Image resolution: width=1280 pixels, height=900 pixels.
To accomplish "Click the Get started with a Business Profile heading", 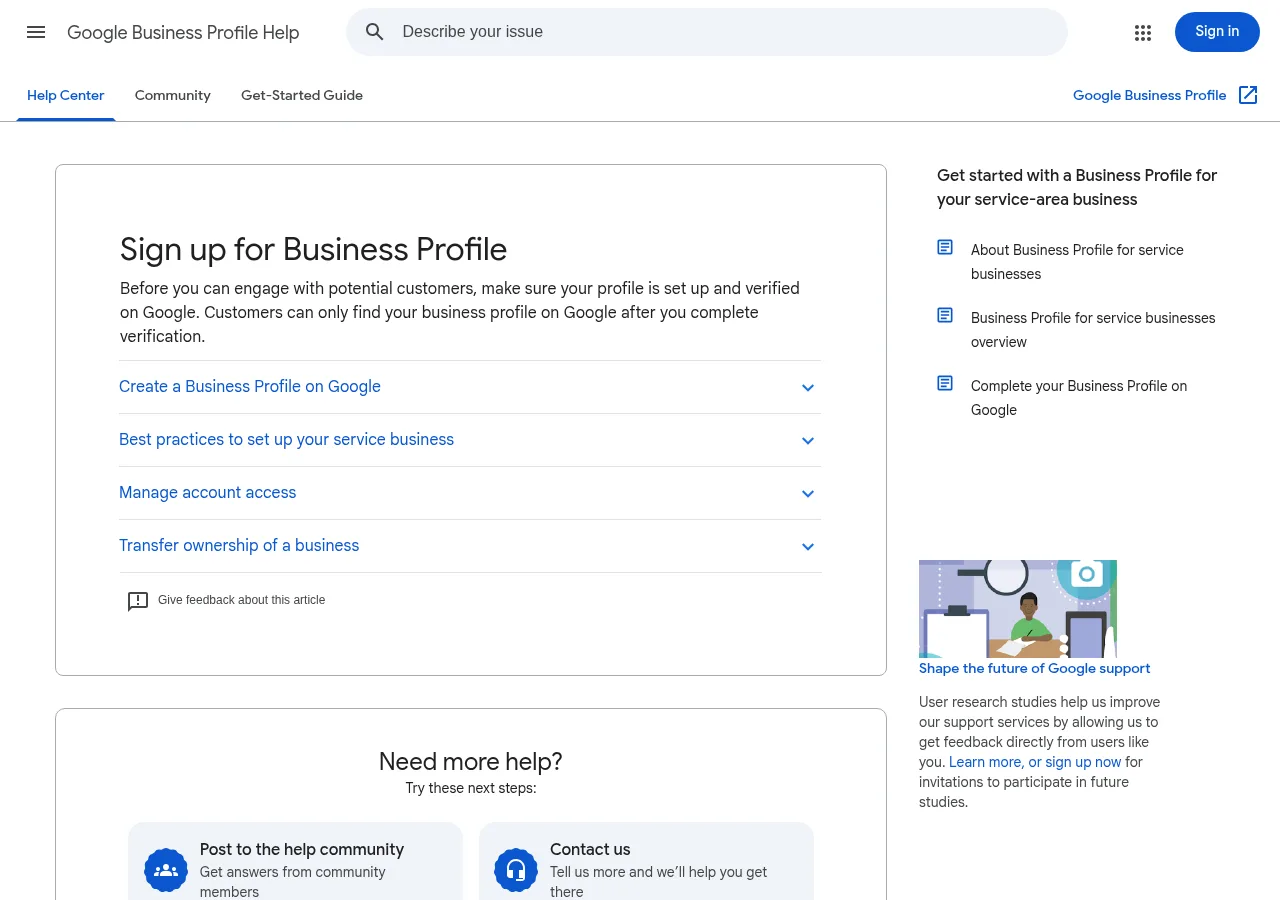I will coord(1077,187).
